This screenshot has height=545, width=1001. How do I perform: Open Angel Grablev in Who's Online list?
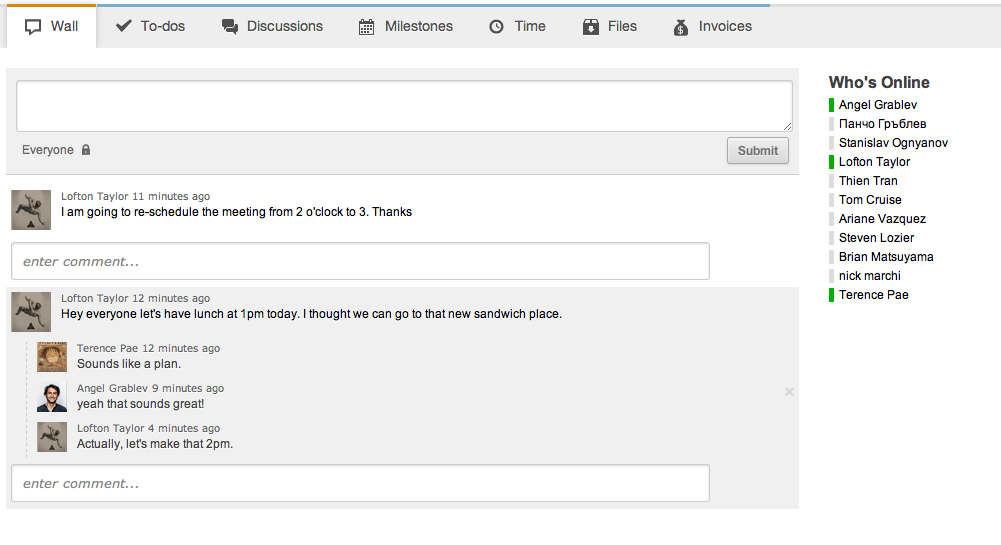tap(877, 105)
